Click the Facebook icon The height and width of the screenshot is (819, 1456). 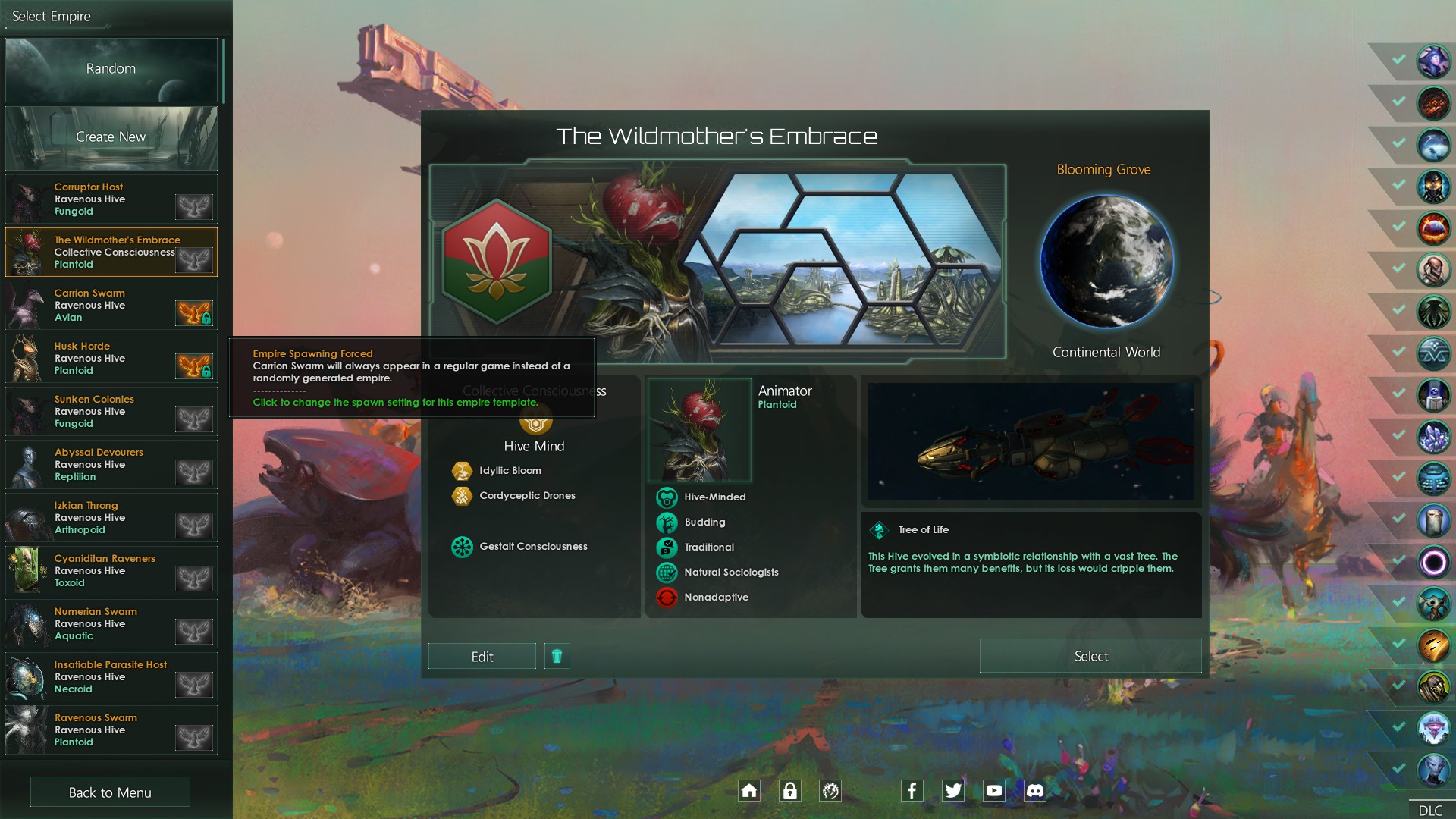coord(912,791)
